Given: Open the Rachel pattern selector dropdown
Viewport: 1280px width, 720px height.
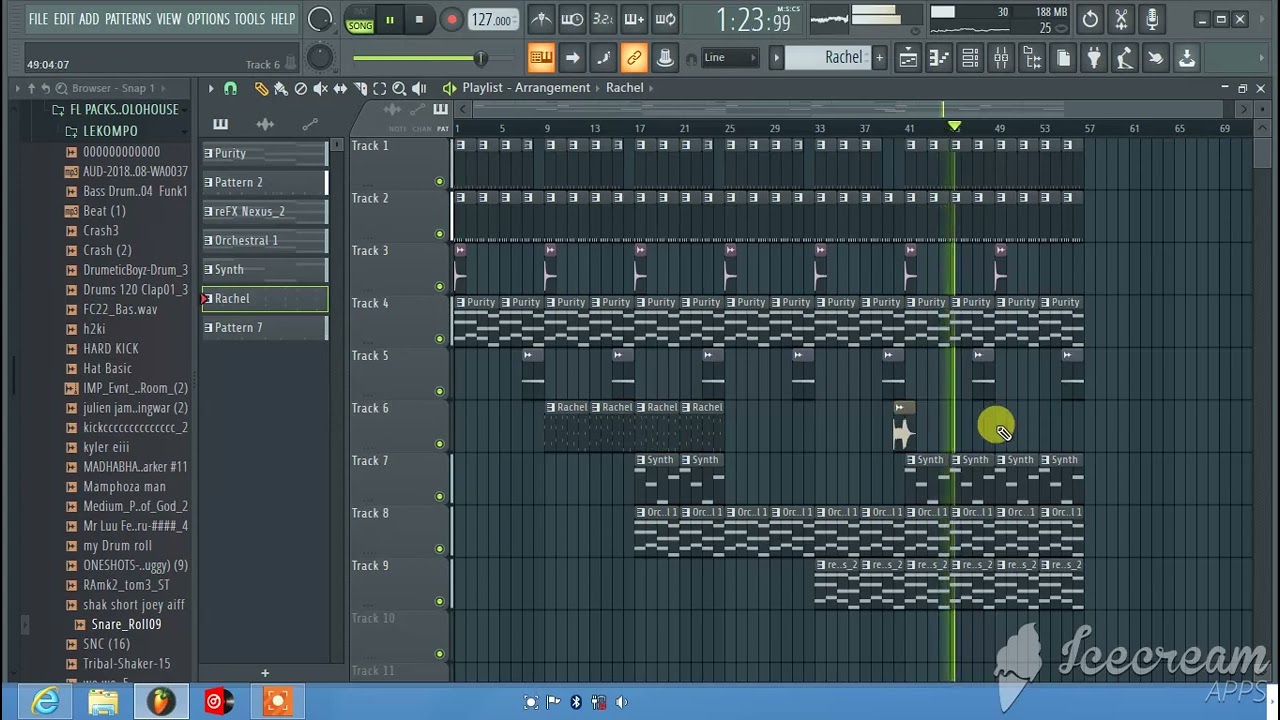Looking at the screenshot, I should coord(828,58).
